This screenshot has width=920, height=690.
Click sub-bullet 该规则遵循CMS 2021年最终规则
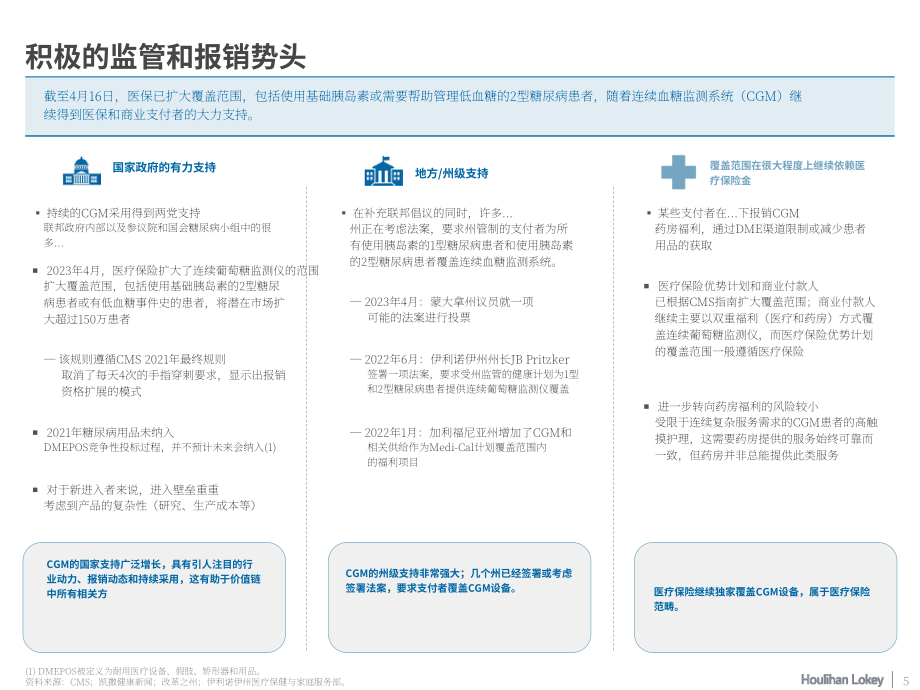[142, 359]
